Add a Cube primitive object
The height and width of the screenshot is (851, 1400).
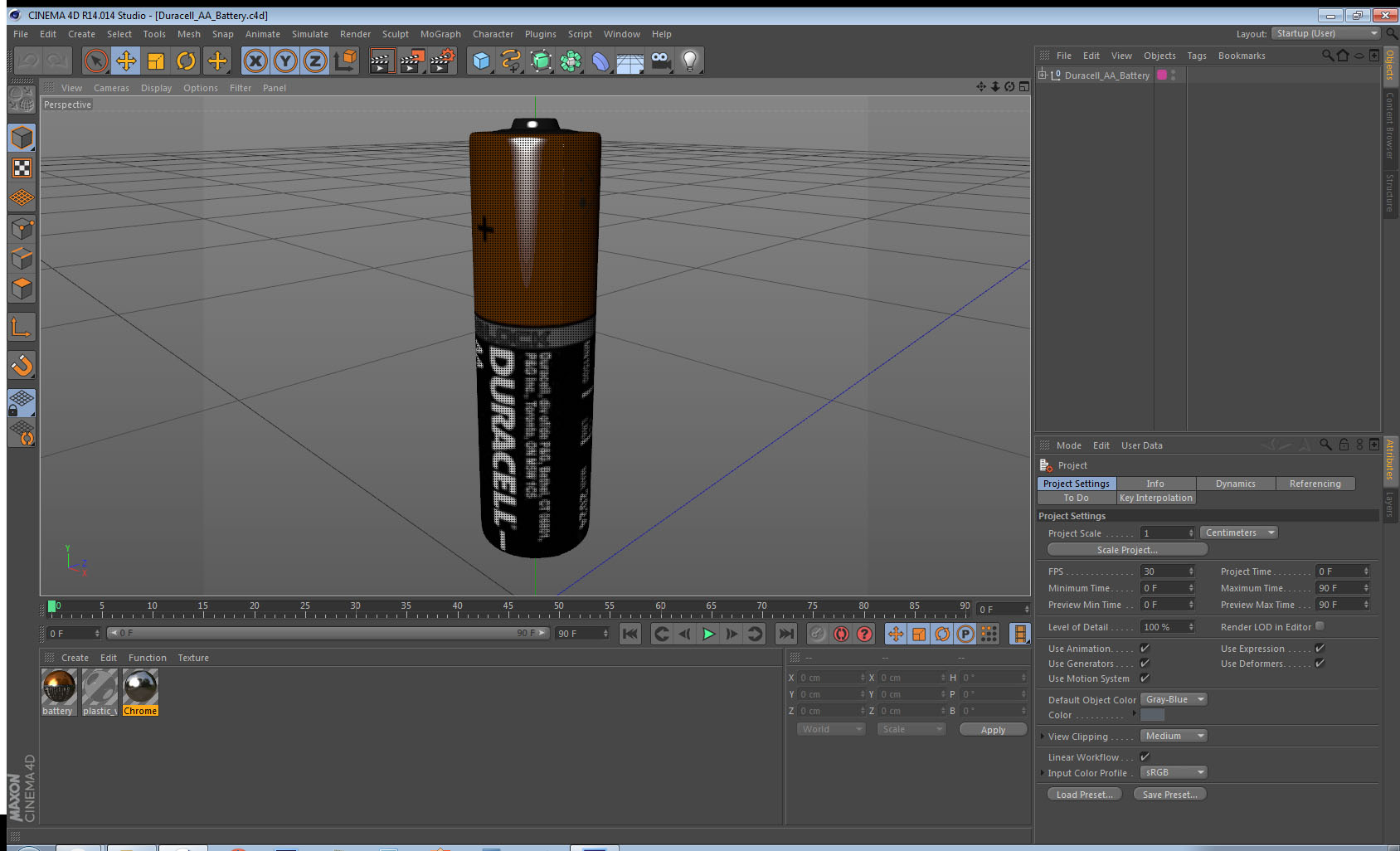tap(481, 61)
